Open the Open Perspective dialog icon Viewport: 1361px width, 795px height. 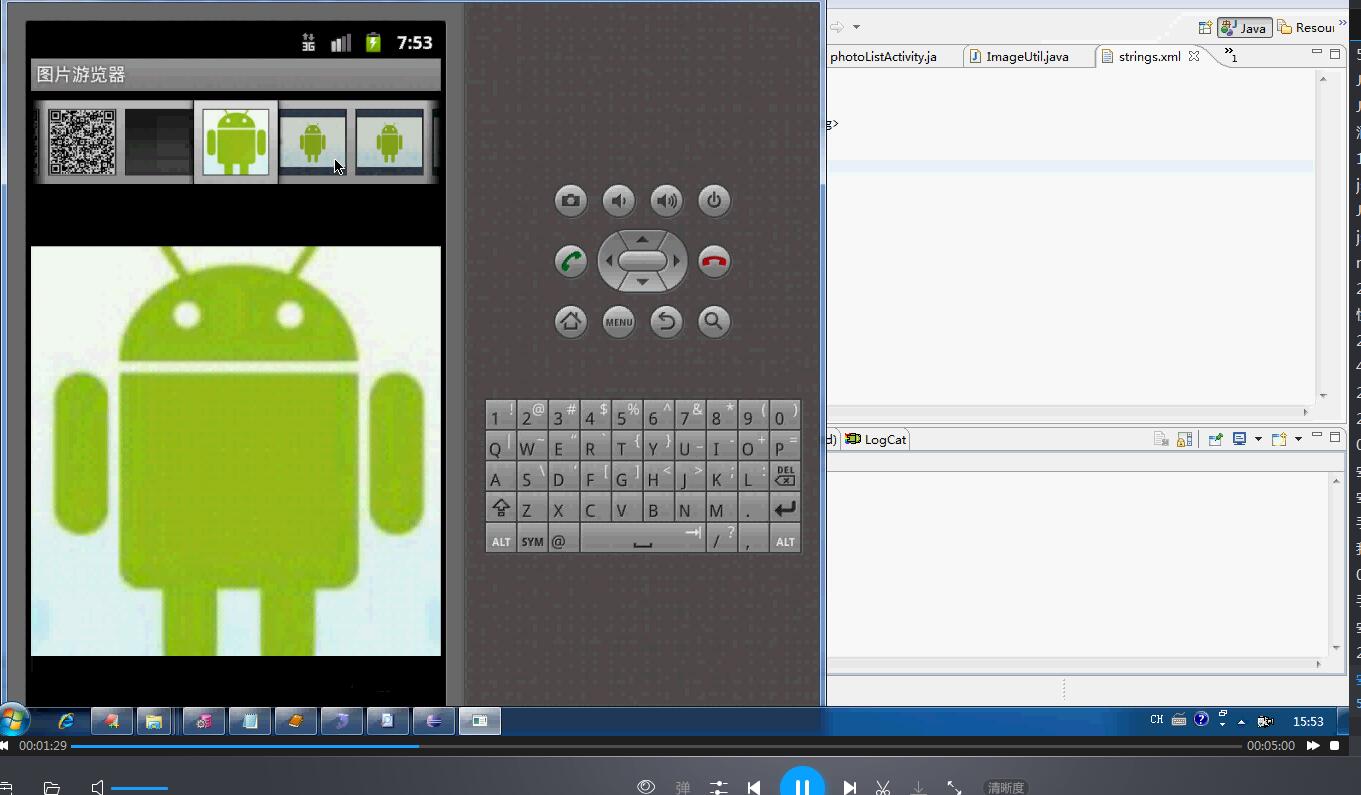click(x=1205, y=28)
